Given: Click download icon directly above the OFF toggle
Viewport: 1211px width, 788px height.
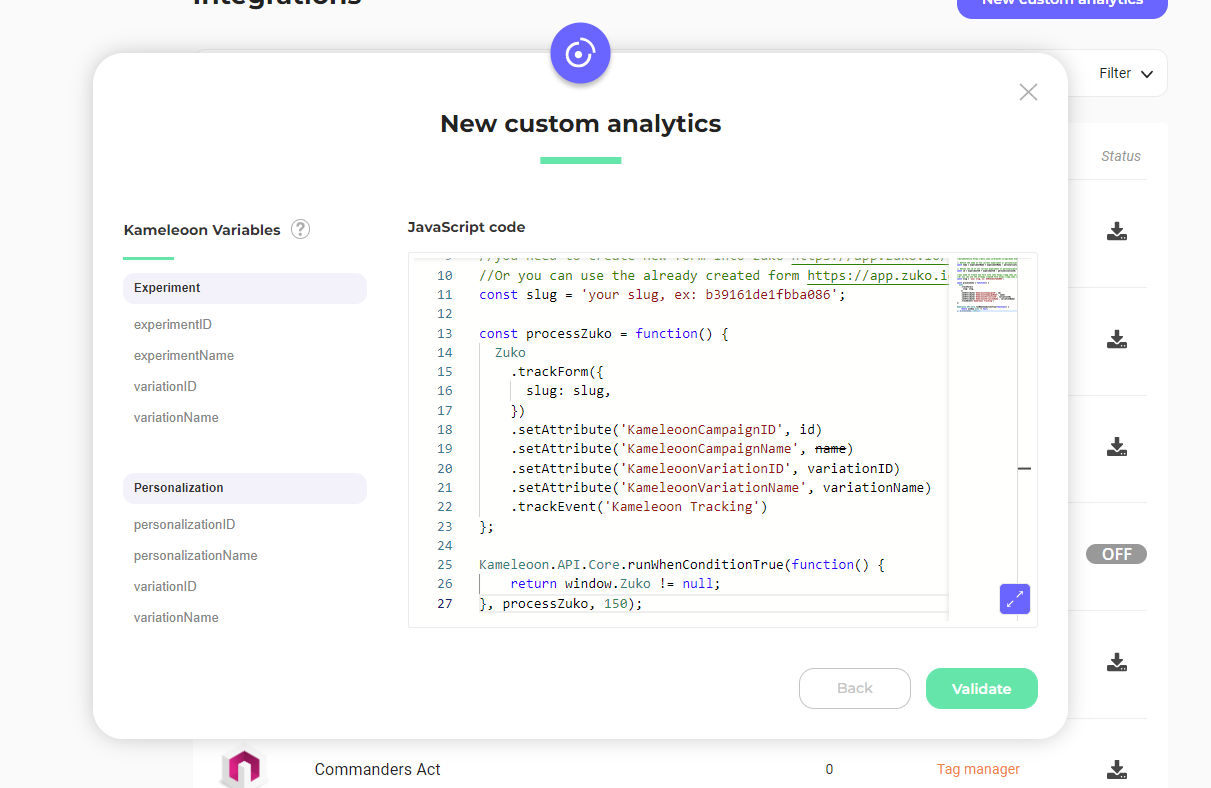Looking at the screenshot, I should (x=1117, y=447).
